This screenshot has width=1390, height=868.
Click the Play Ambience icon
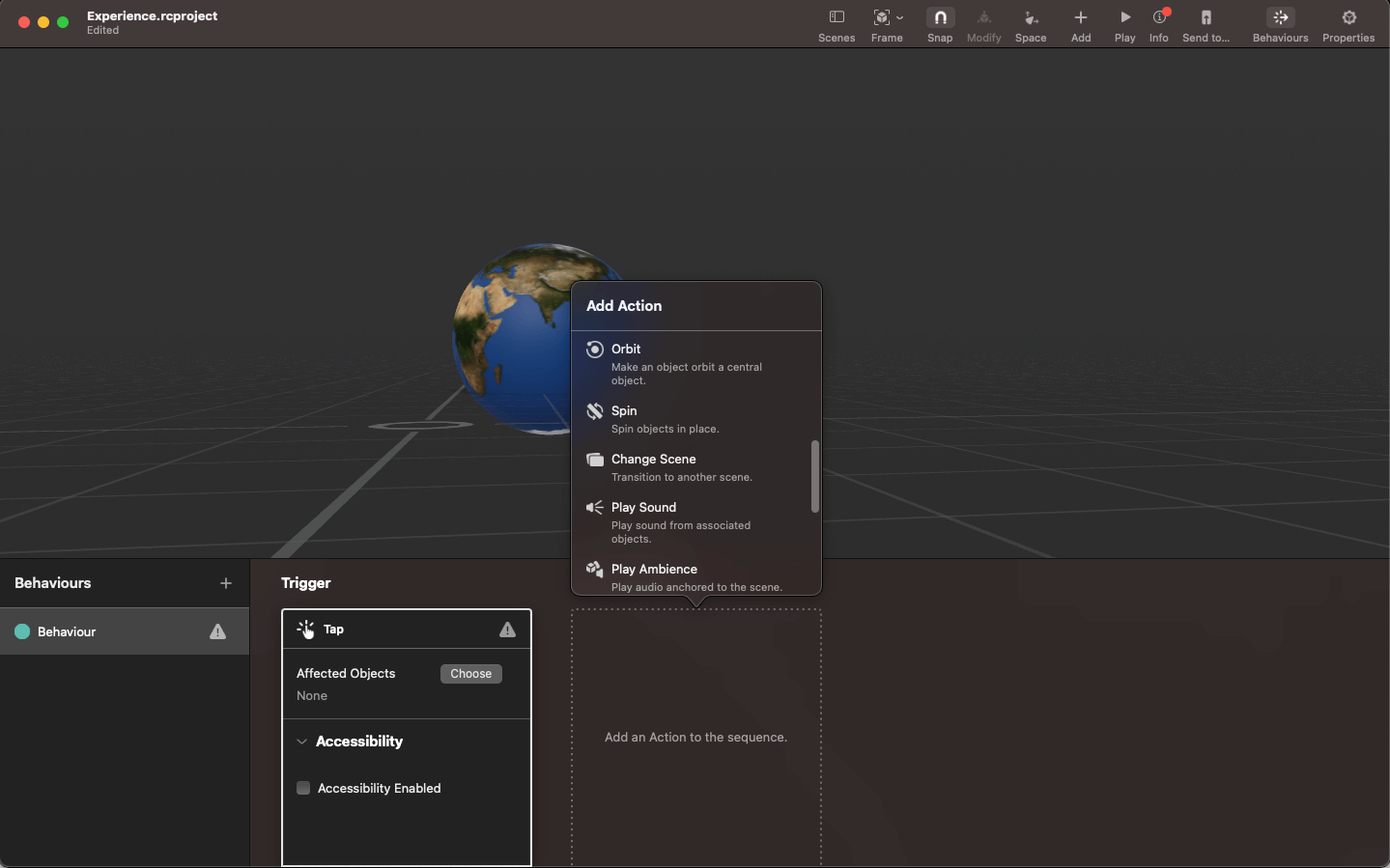pyautogui.click(x=595, y=570)
